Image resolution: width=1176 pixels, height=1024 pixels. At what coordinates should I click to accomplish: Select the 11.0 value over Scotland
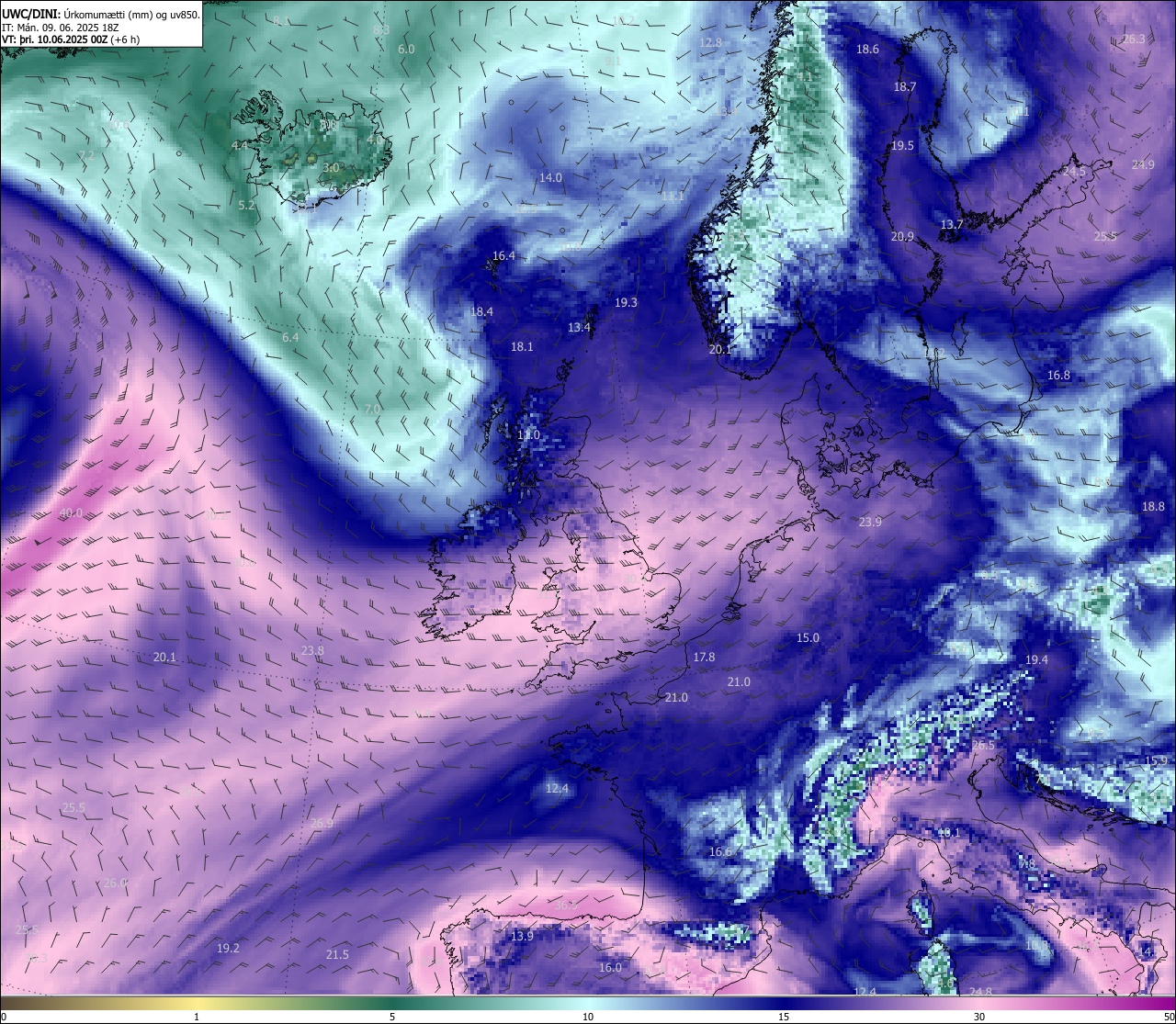pos(528,435)
